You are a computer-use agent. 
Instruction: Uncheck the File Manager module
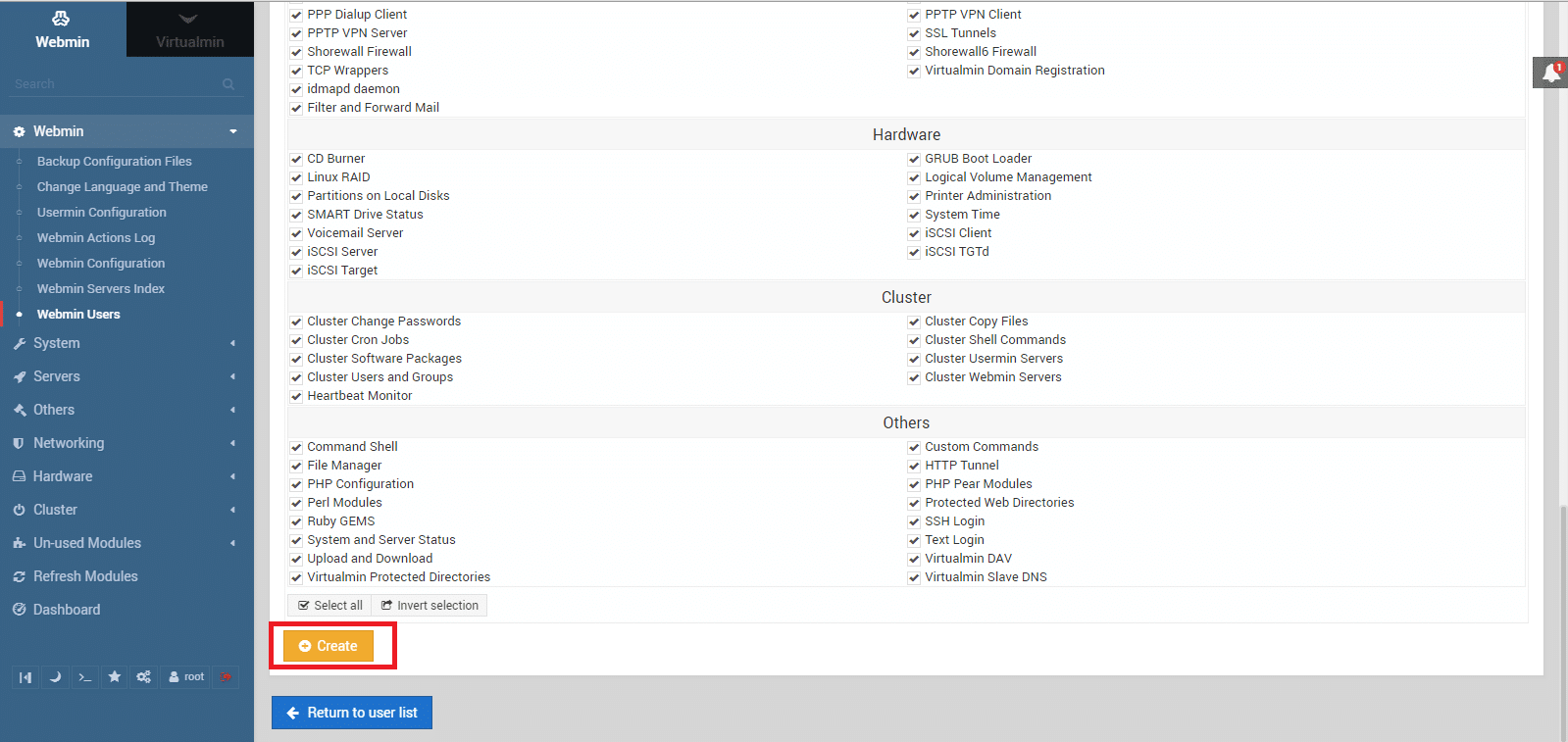click(x=296, y=466)
